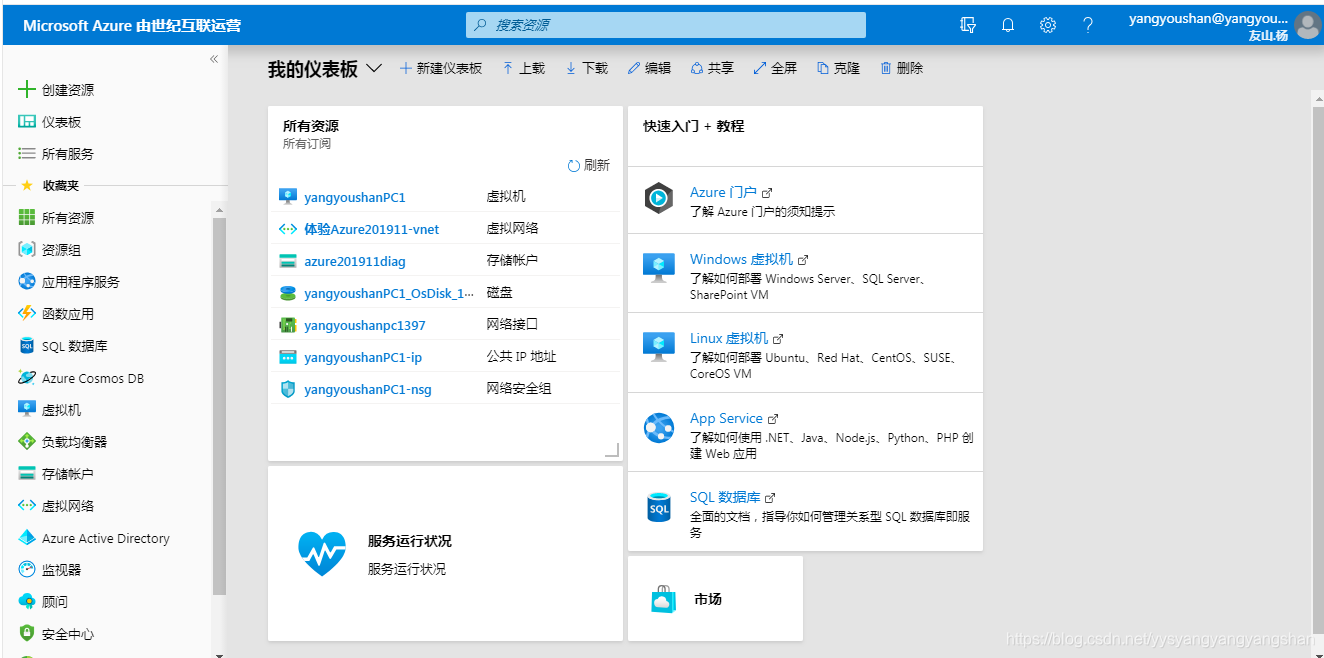Open 体验Azure201911-vnet resource link
This screenshot has width=1324, height=658.
tap(372, 229)
